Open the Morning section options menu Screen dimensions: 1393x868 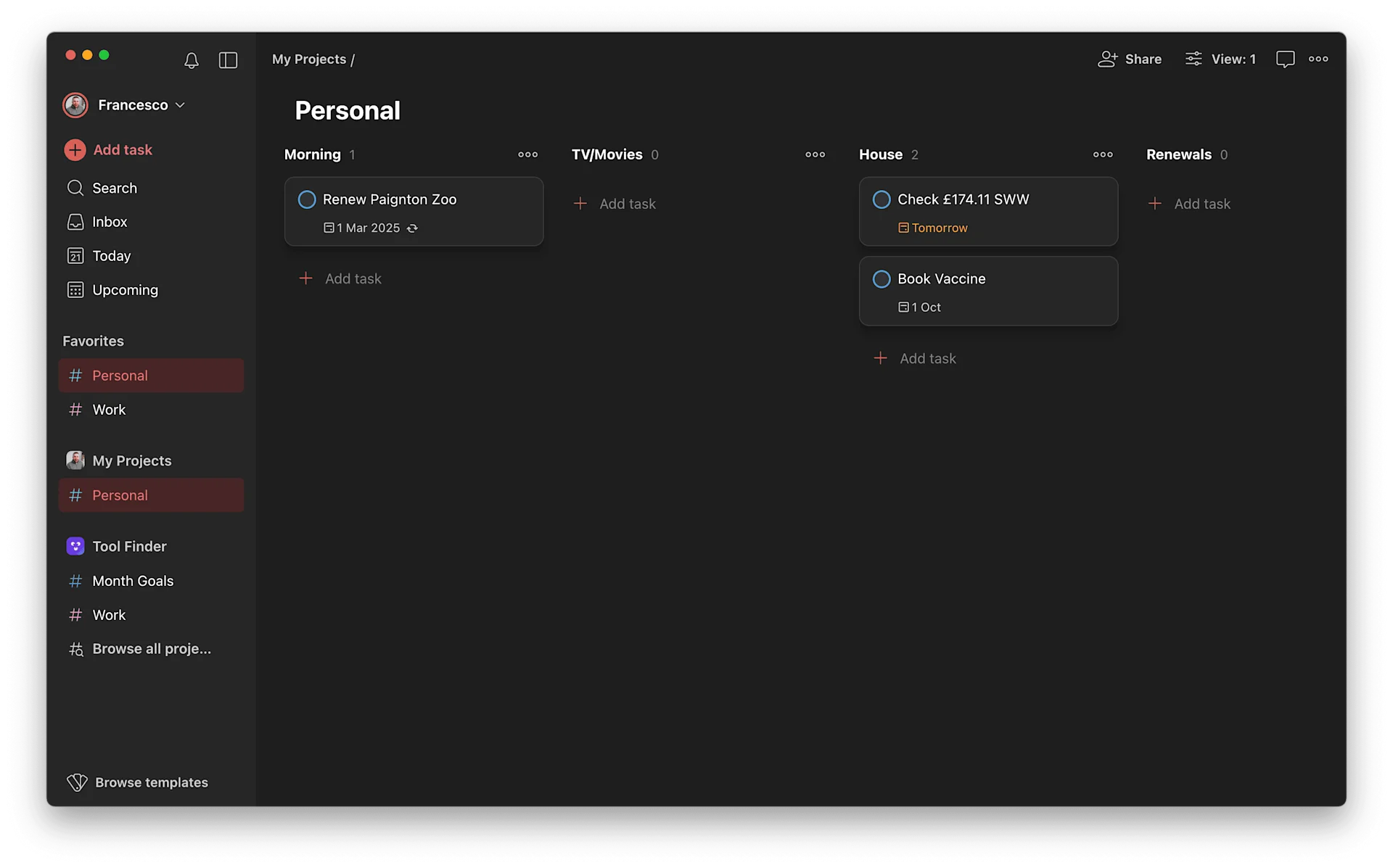(527, 154)
